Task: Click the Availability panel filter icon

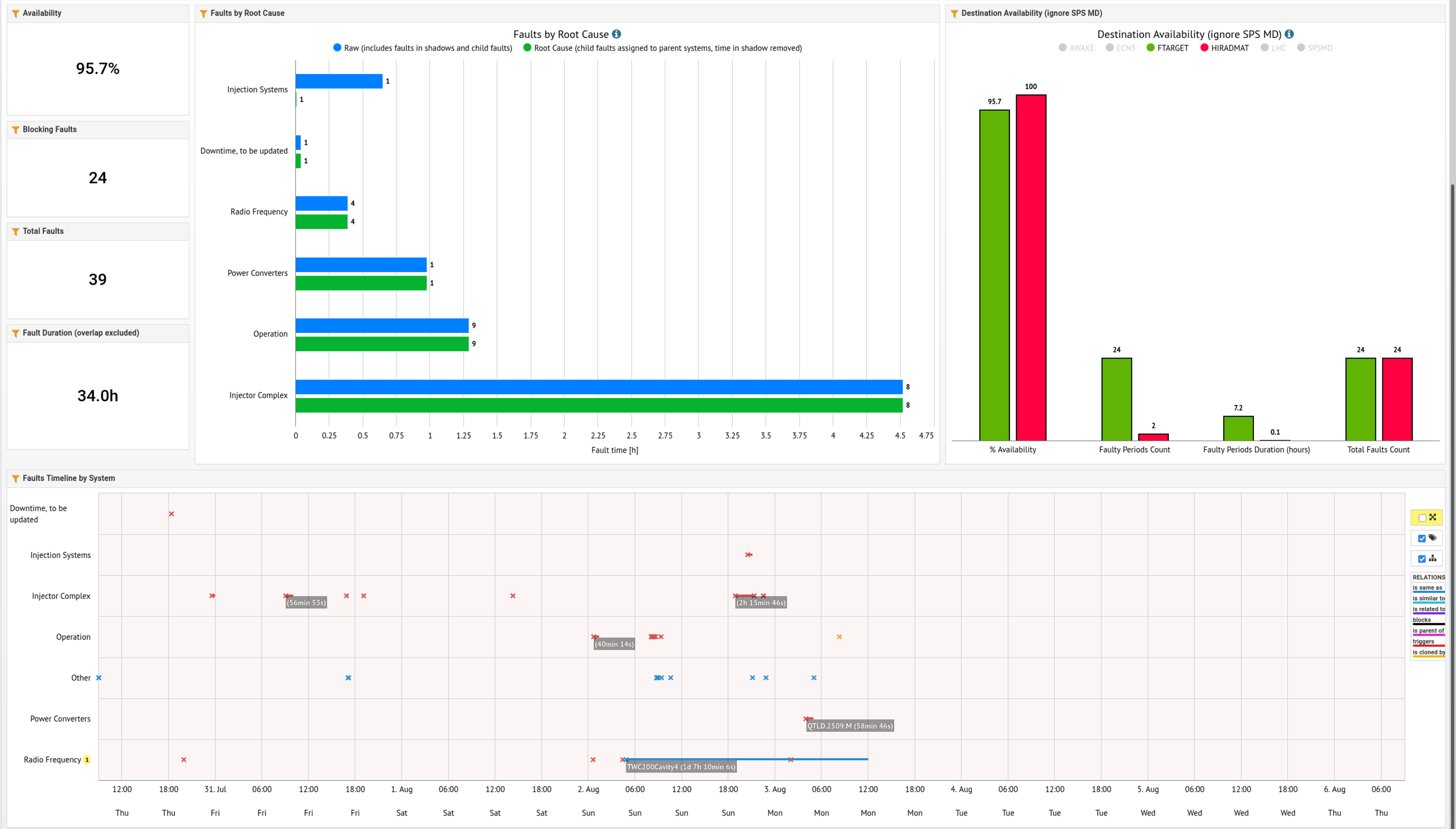Action: pos(16,14)
